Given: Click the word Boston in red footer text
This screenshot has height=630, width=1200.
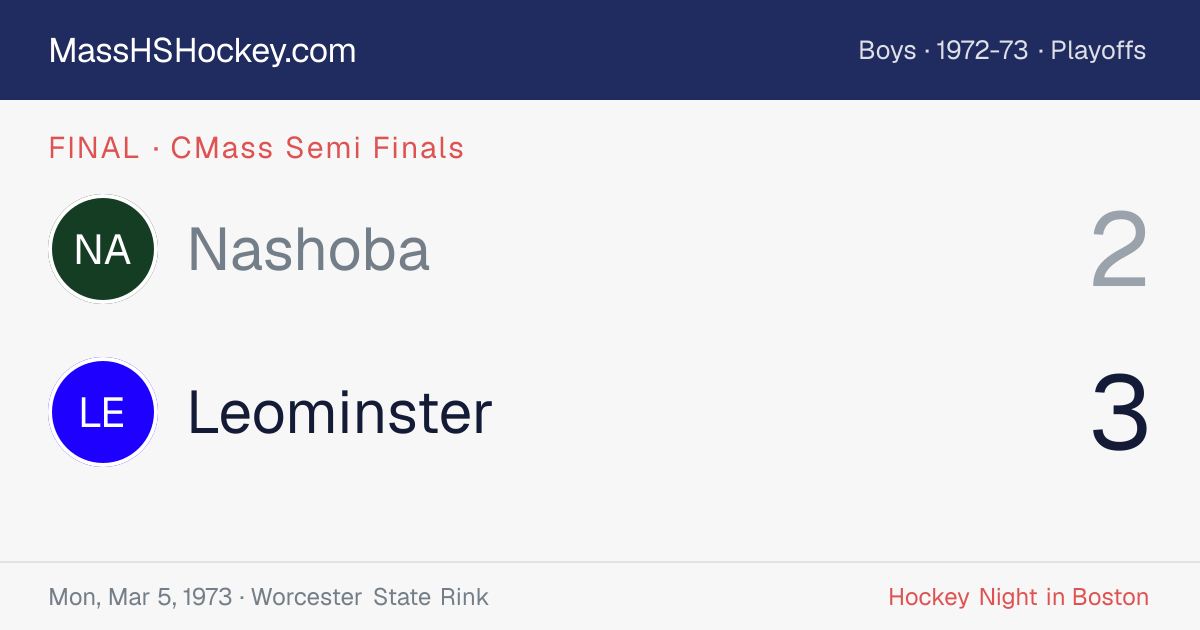Looking at the screenshot, I should (x=1110, y=598).
